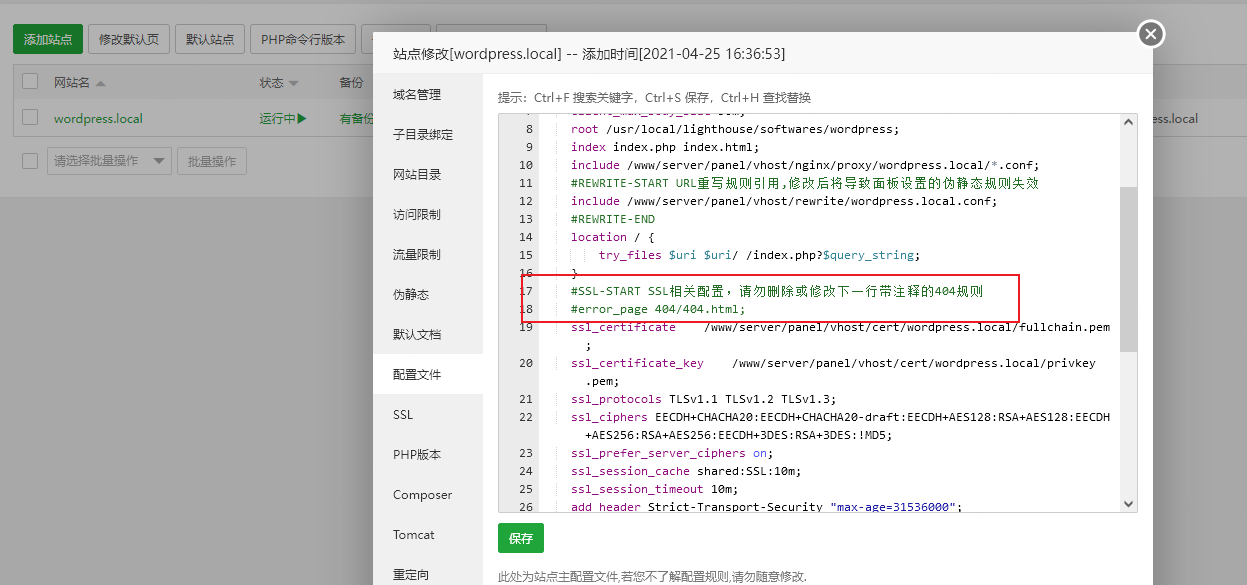This screenshot has height=585, width=1247.
Task: Switch to the PHP版本 tab
Action: tap(428, 454)
